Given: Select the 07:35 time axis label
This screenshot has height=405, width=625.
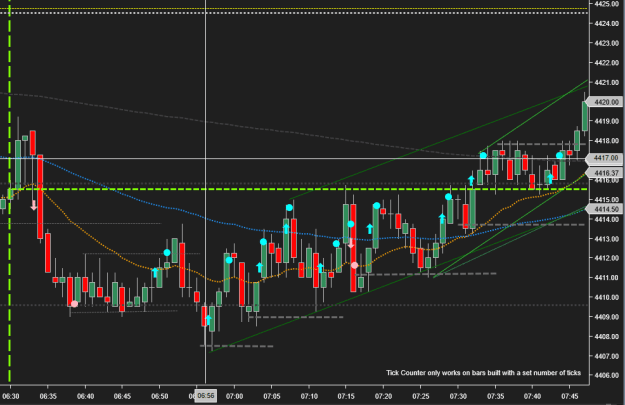Looking at the screenshot, I should coord(495,396).
